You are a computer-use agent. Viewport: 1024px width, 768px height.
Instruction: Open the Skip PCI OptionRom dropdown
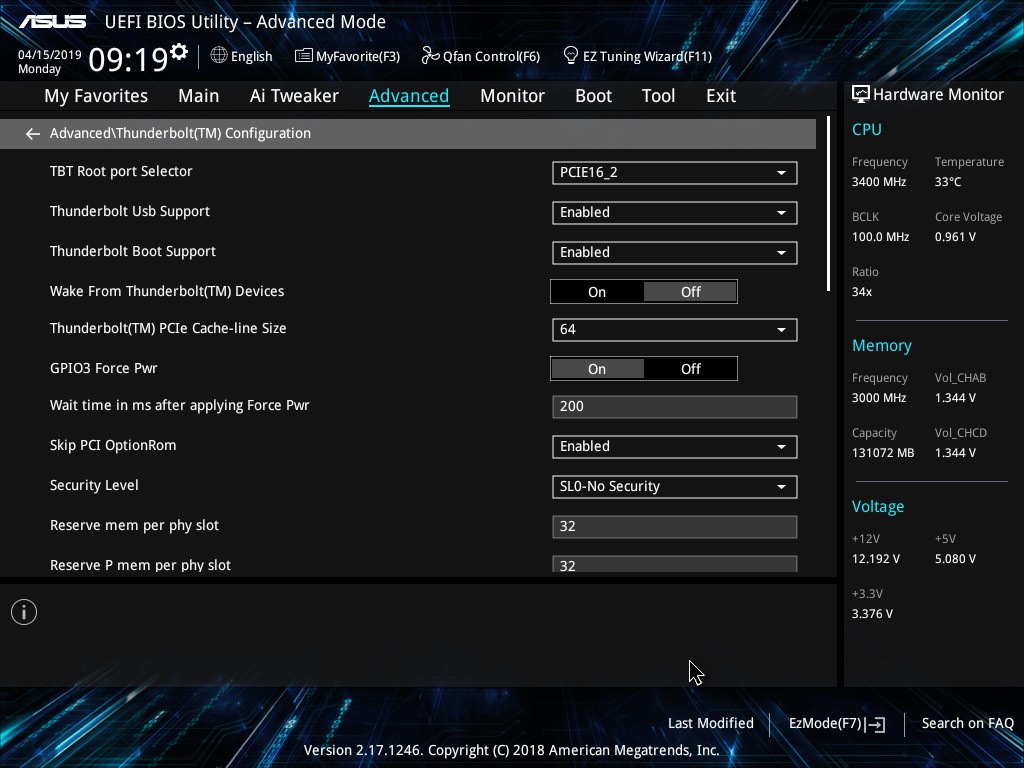[675, 447]
